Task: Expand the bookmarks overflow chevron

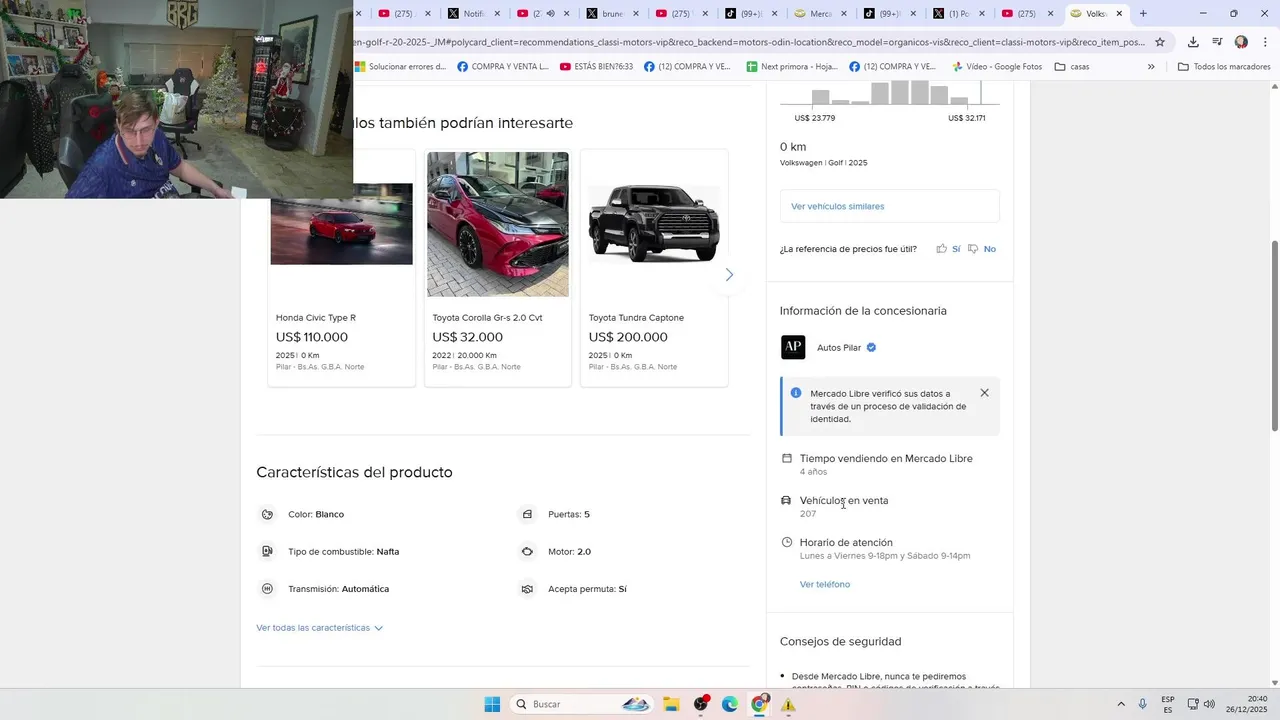Action: click(1150, 67)
